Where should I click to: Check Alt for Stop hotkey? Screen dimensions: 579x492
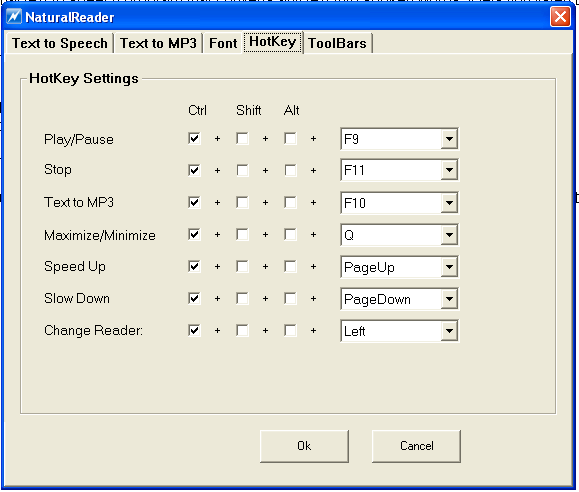click(x=290, y=170)
